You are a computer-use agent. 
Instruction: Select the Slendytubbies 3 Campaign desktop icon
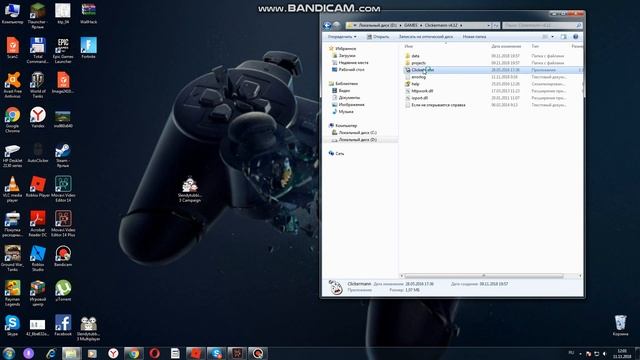190,189
